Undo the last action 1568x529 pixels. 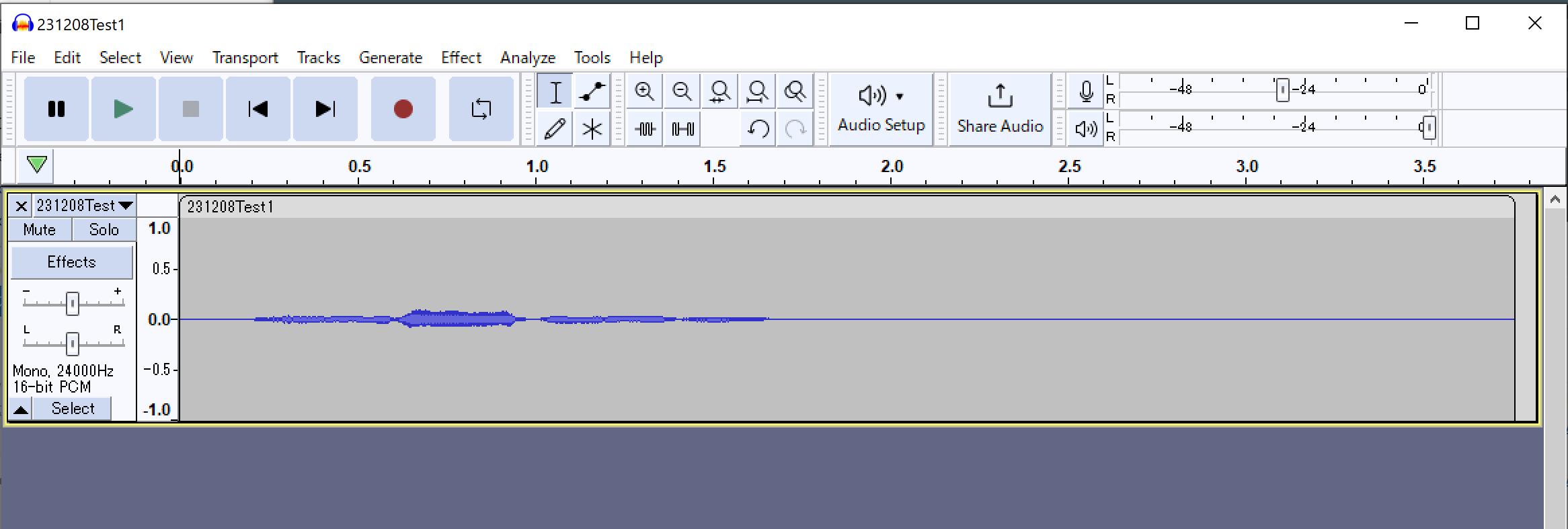point(758,128)
